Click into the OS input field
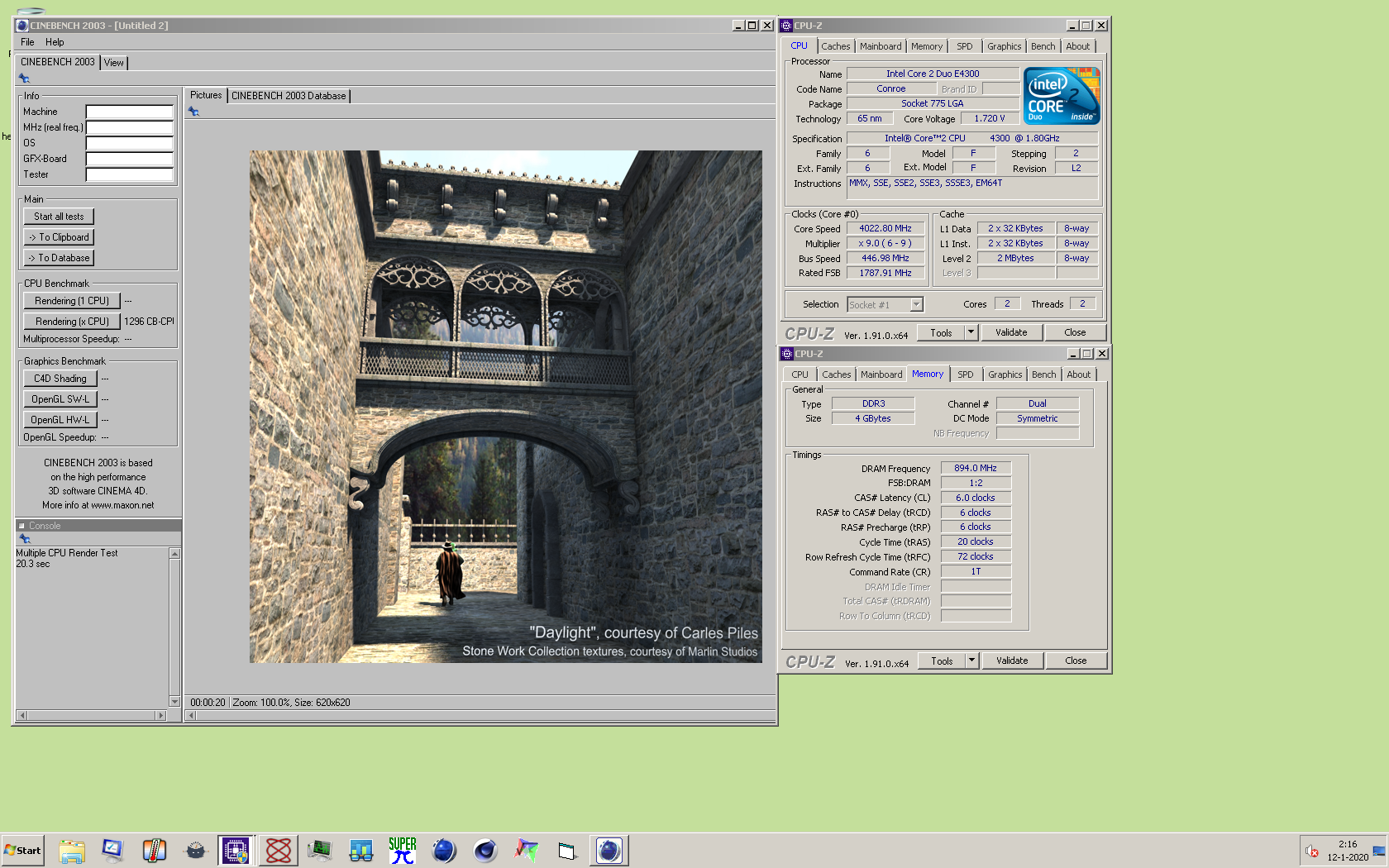The width and height of the screenshot is (1389, 868). [130, 143]
